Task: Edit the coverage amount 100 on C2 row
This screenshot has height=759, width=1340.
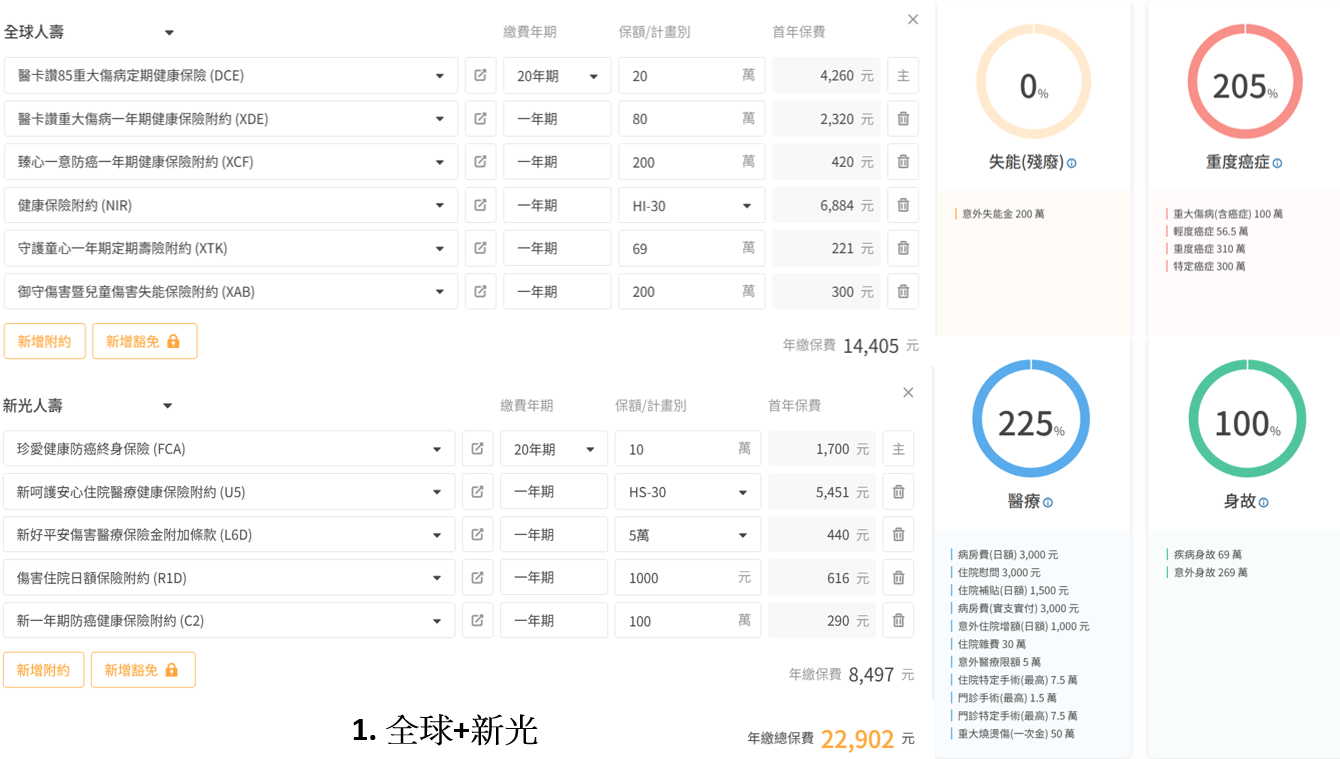Action: click(x=688, y=621)
